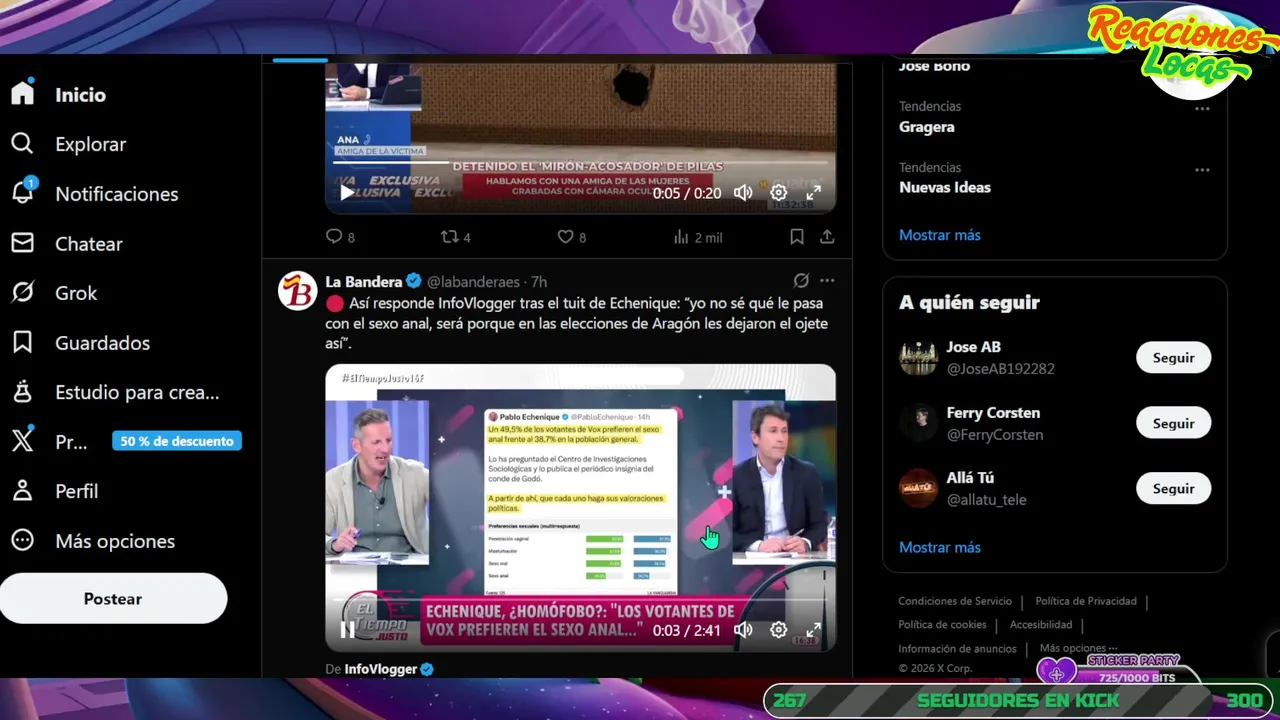Click the Grok logo icon
The width and height of the screenshot is (1280, 720).
pos(22,293)
